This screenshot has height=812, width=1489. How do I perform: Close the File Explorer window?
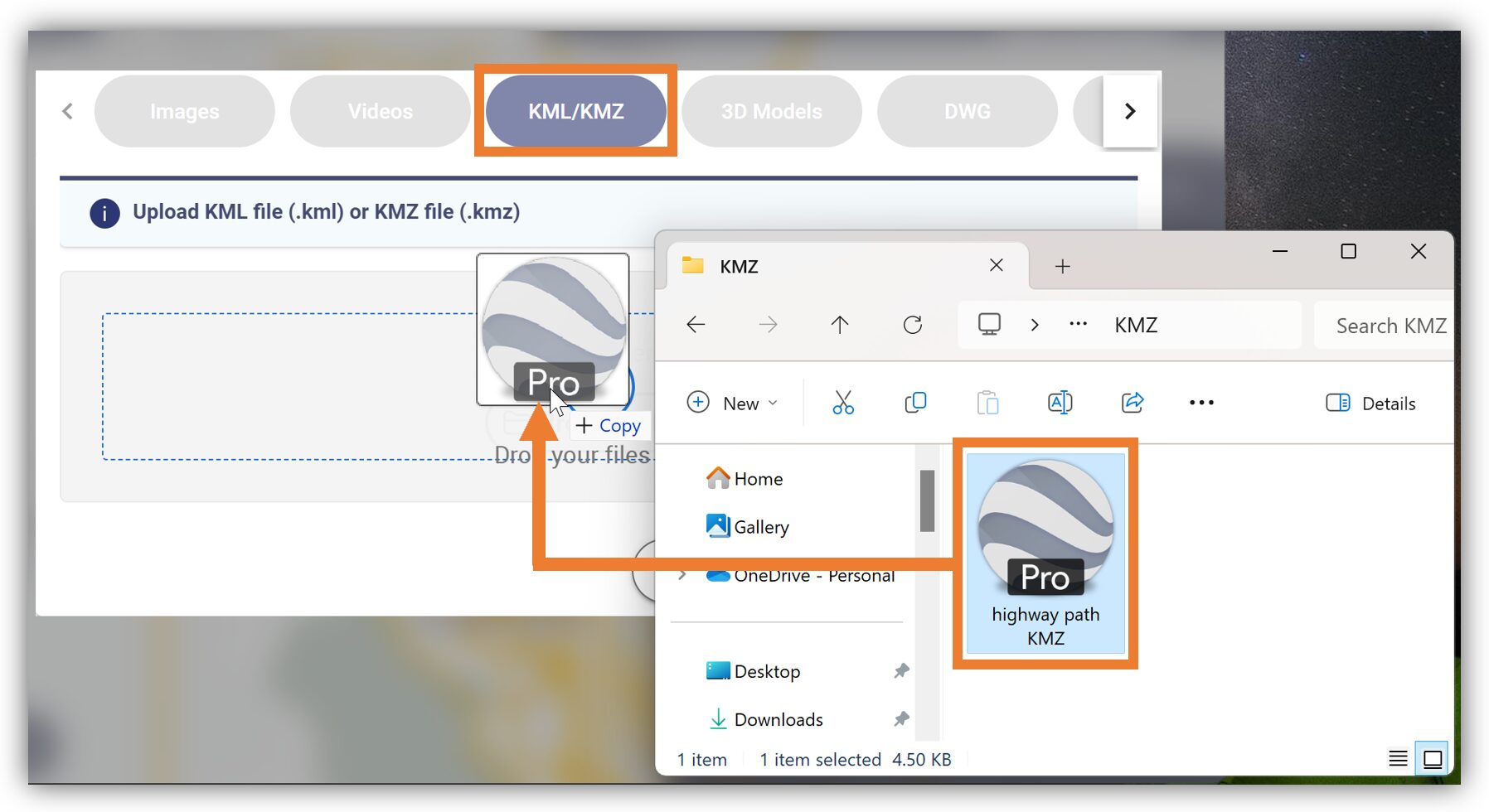click(x=1419, y=251)
